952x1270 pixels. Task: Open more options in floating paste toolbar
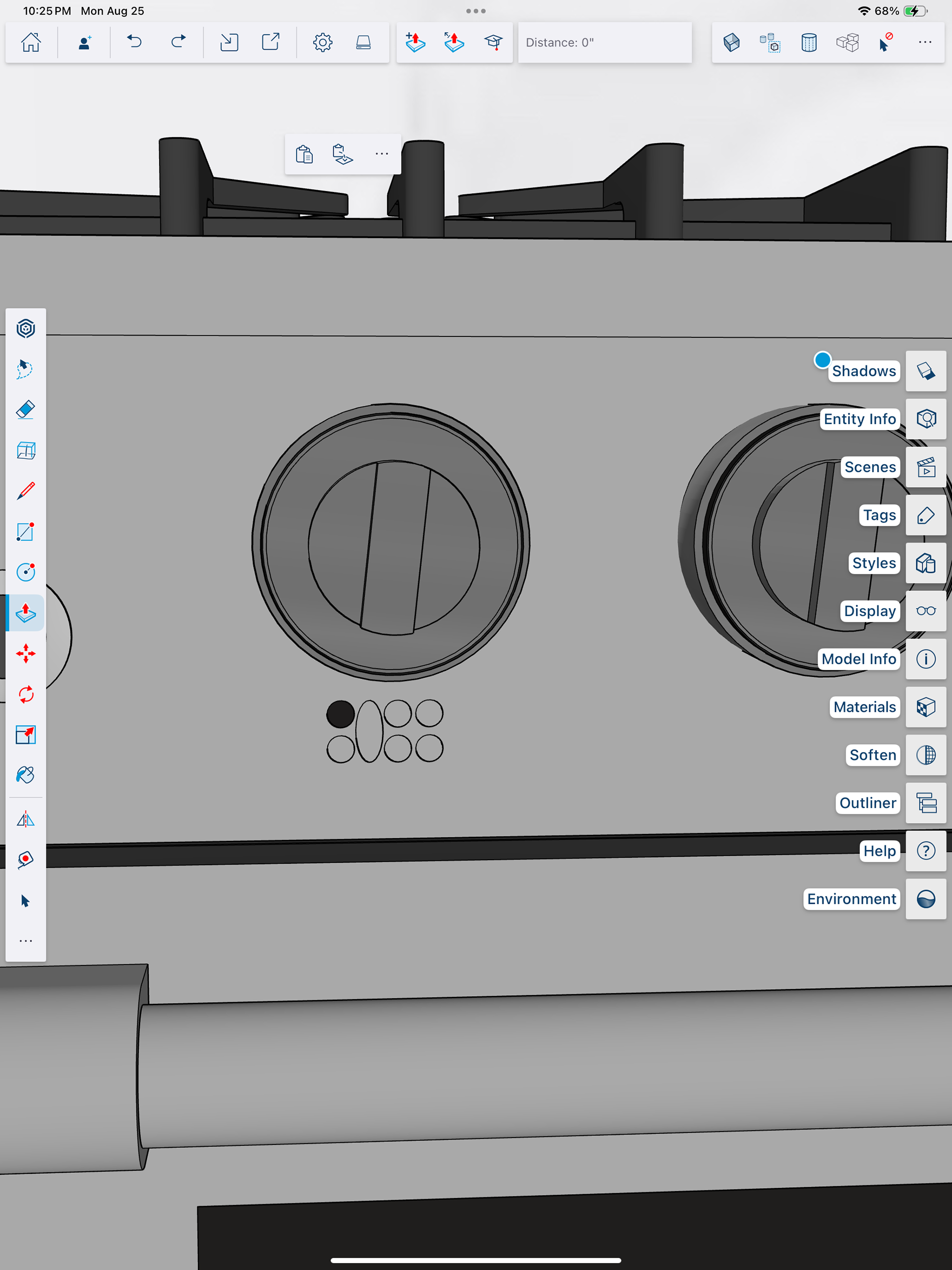pos(382,154)
